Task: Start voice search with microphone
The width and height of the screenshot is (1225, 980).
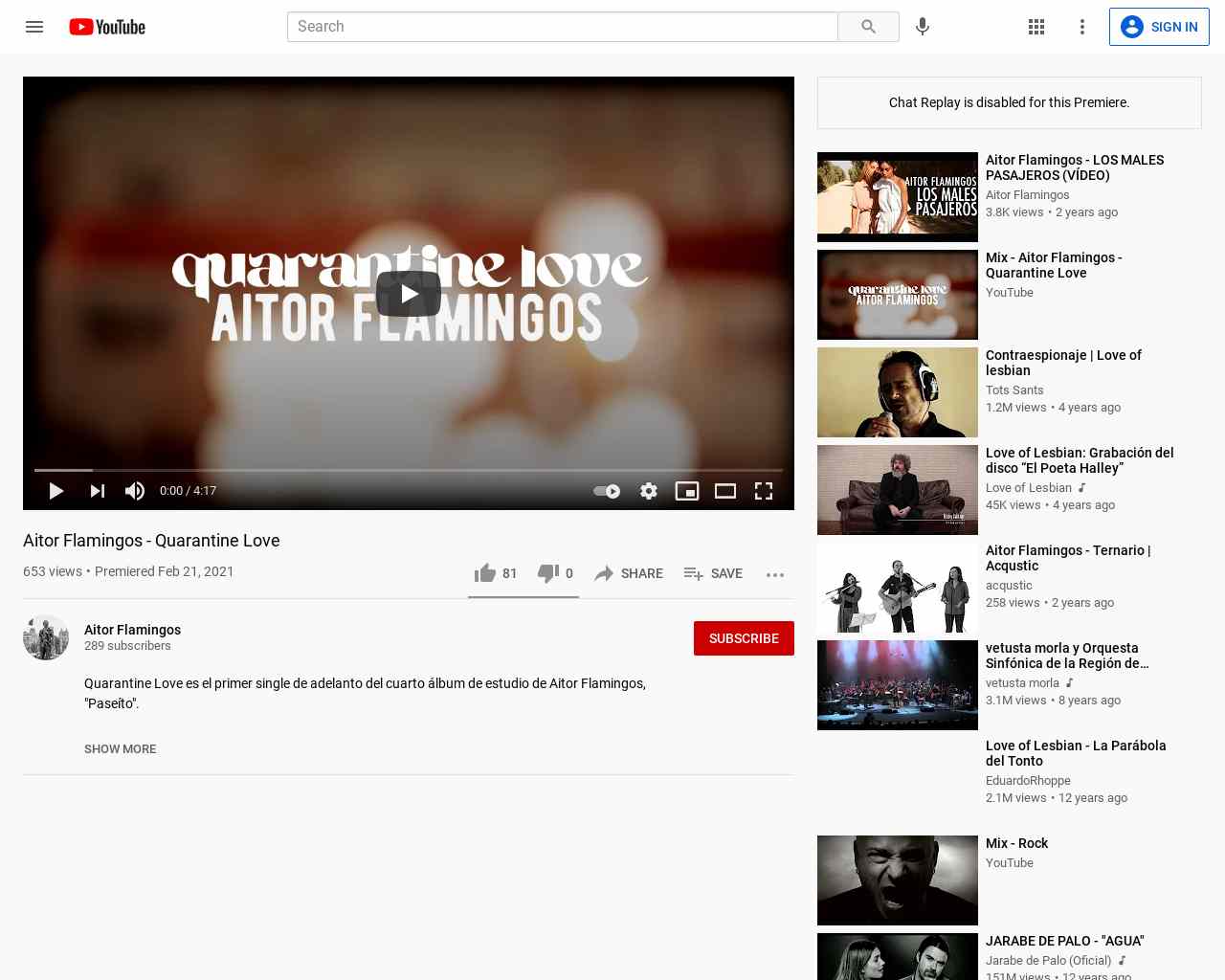Action: point(923,27)
